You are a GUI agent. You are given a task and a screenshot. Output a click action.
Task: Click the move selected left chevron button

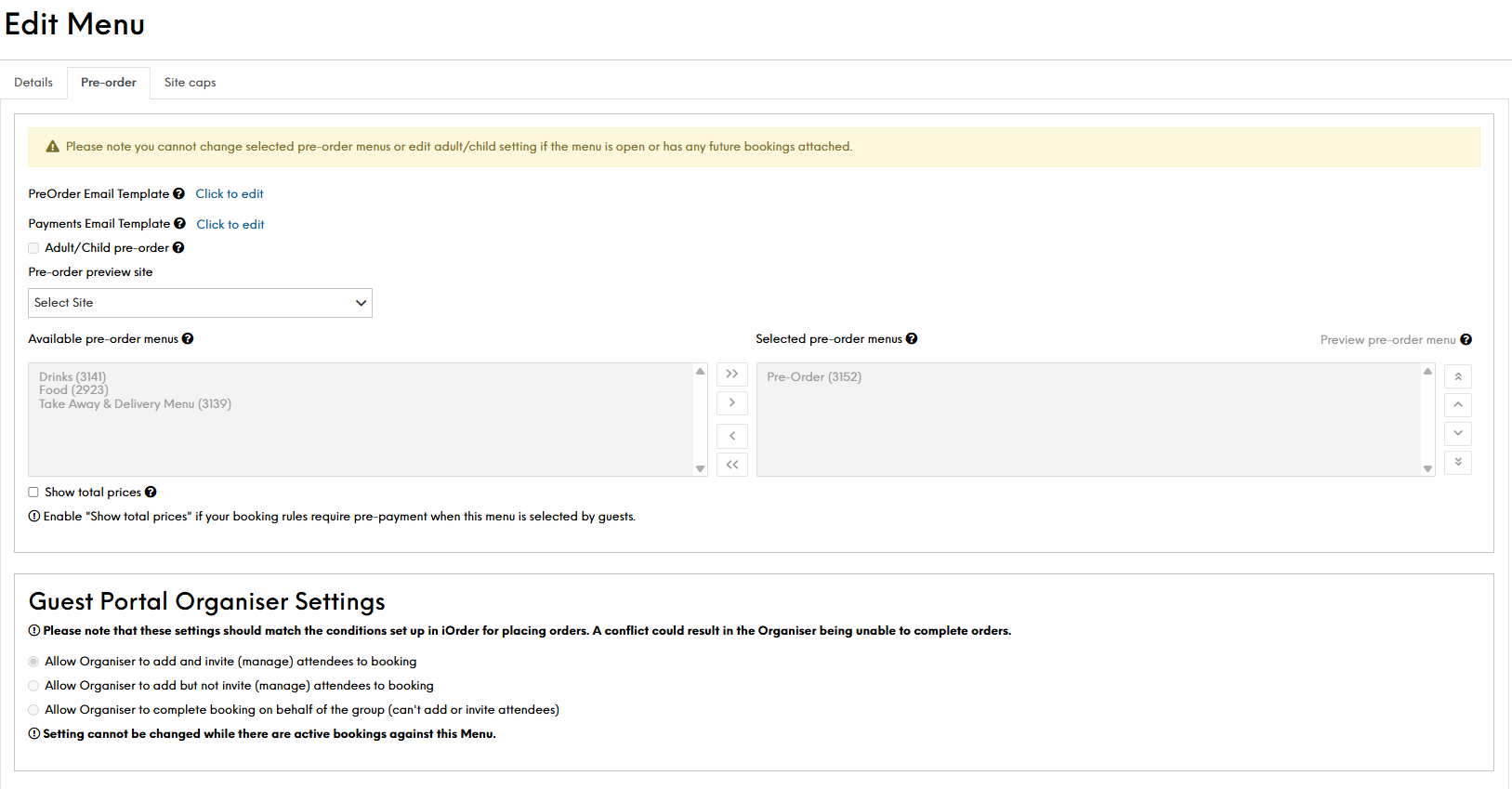tap(732, 436)
